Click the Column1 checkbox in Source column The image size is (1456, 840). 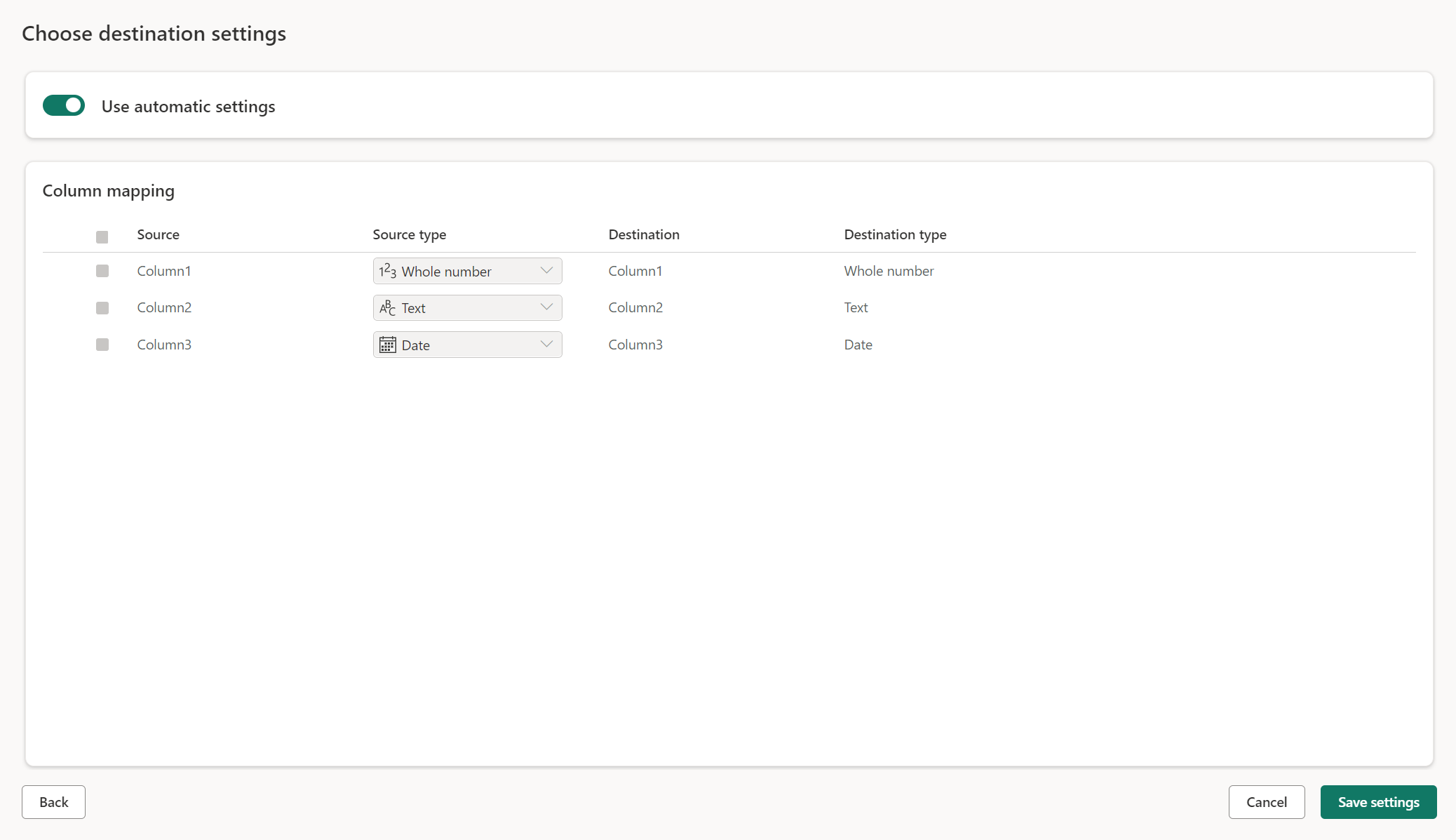tap(102, 271)
